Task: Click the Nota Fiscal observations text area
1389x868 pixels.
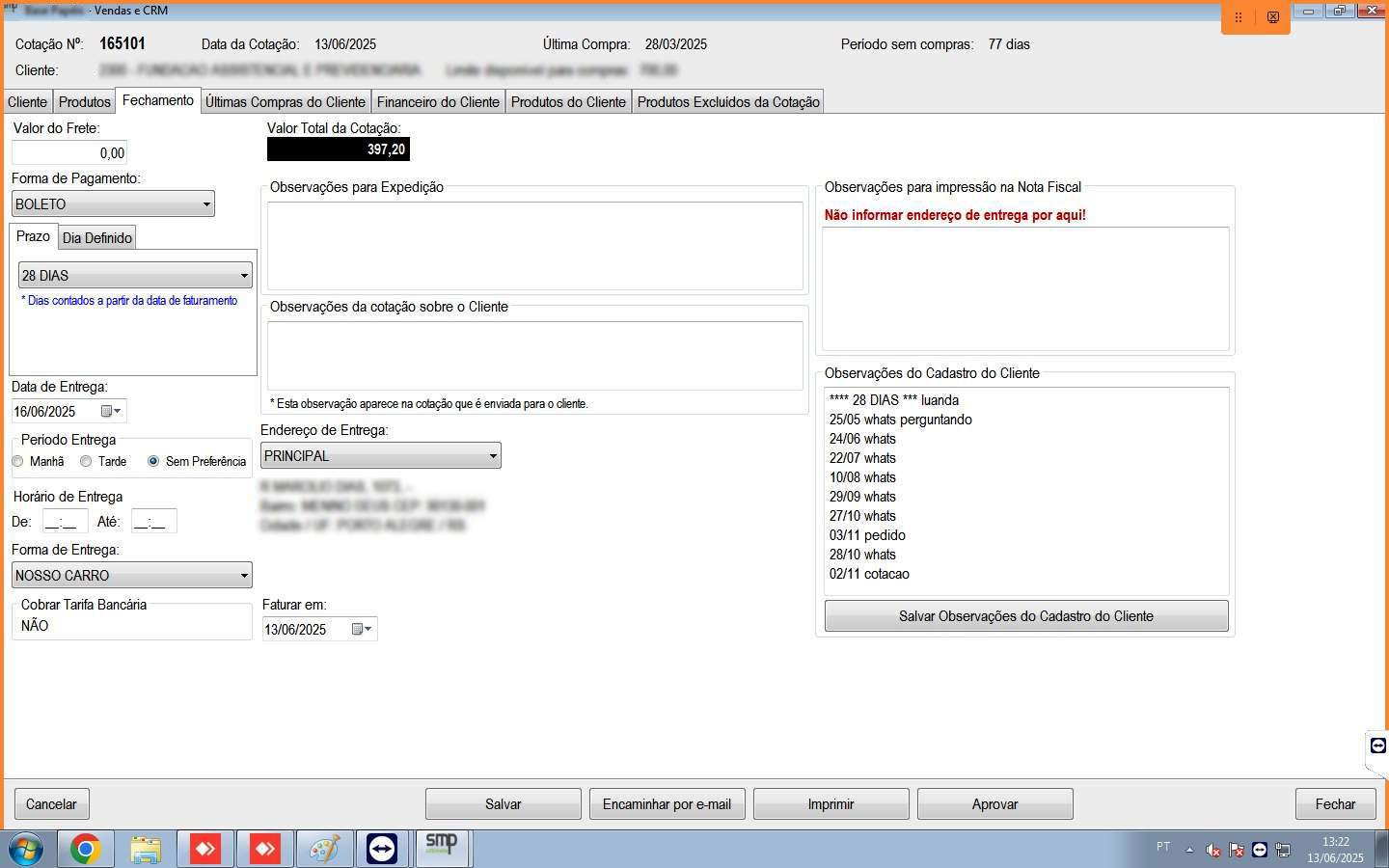Action: click(x=1025, y=288)
